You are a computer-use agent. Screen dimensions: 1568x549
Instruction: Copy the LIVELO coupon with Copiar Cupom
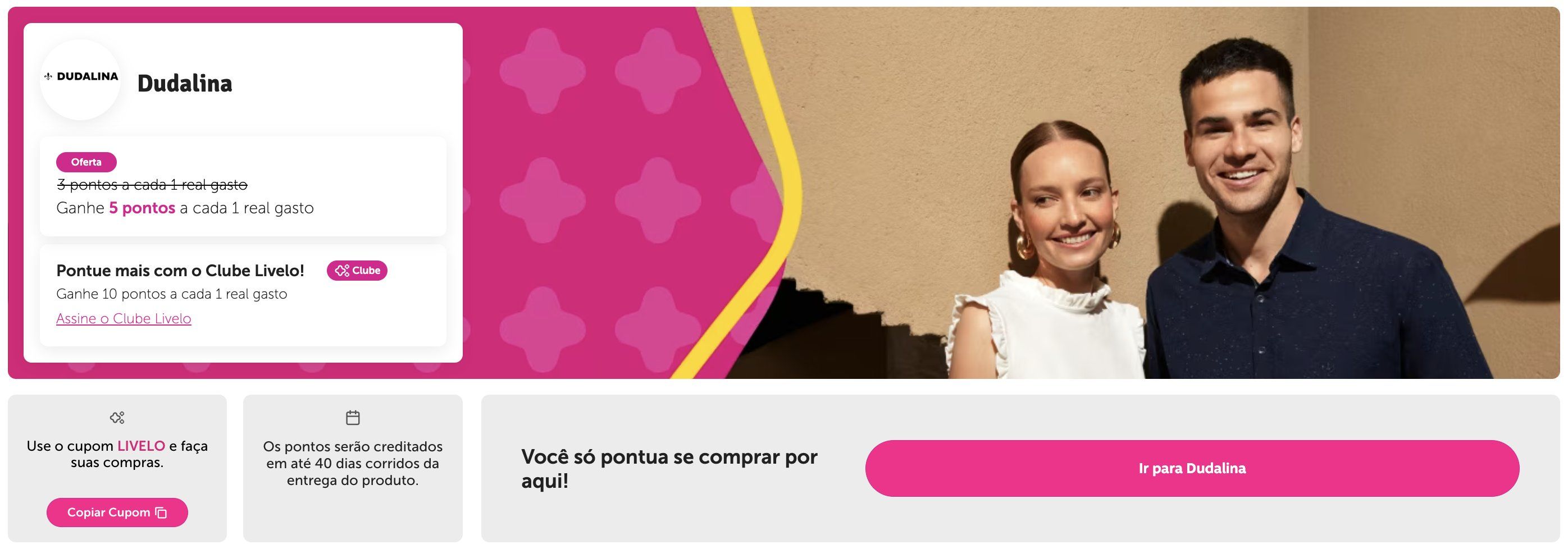pyautogui.click(x=117, y=513)
